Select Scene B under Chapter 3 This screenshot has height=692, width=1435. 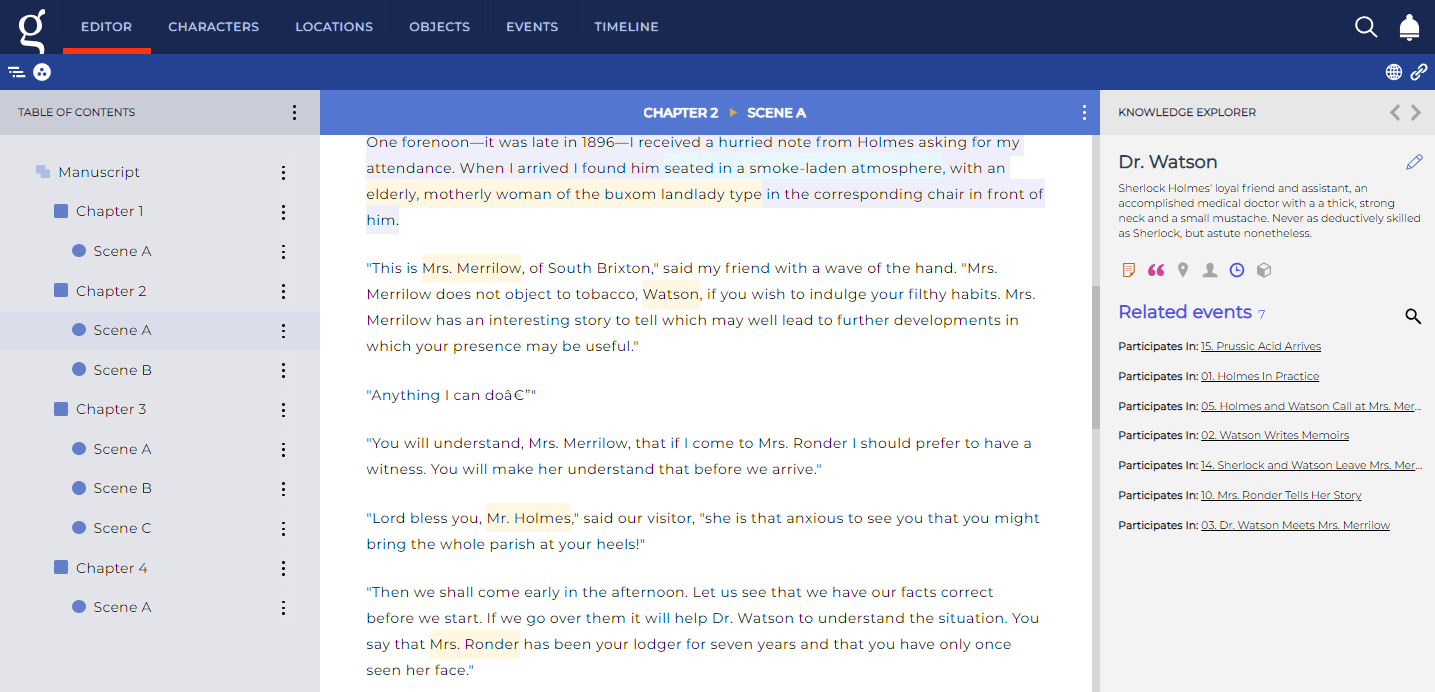click(122, 488)
